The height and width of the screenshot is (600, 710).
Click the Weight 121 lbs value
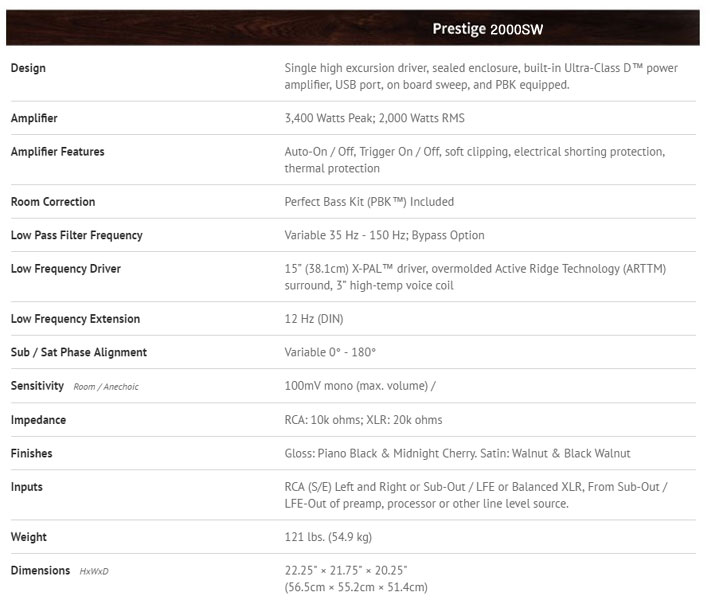(x=328, y=538)
